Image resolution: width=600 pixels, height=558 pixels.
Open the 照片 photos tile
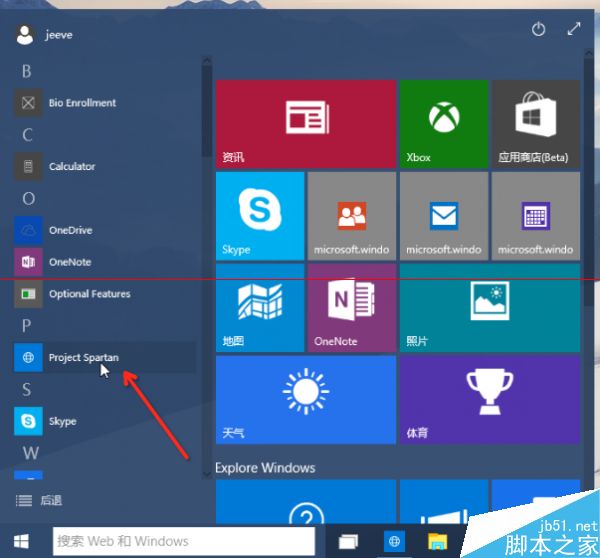490,308
